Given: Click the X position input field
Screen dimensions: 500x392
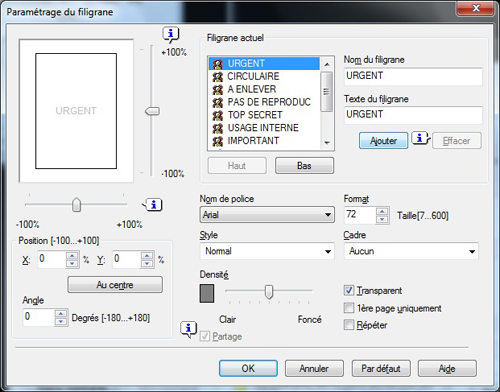Looking at the screenshot, I should (x=52, y=259).
